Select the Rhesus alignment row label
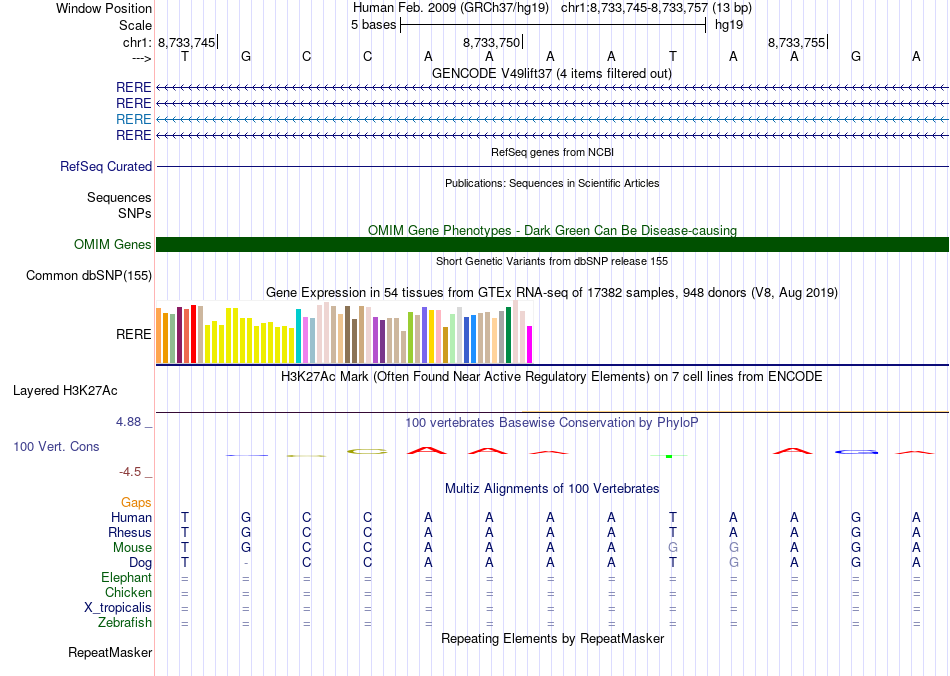Screen dimensions: 950x676 (130, 533)
